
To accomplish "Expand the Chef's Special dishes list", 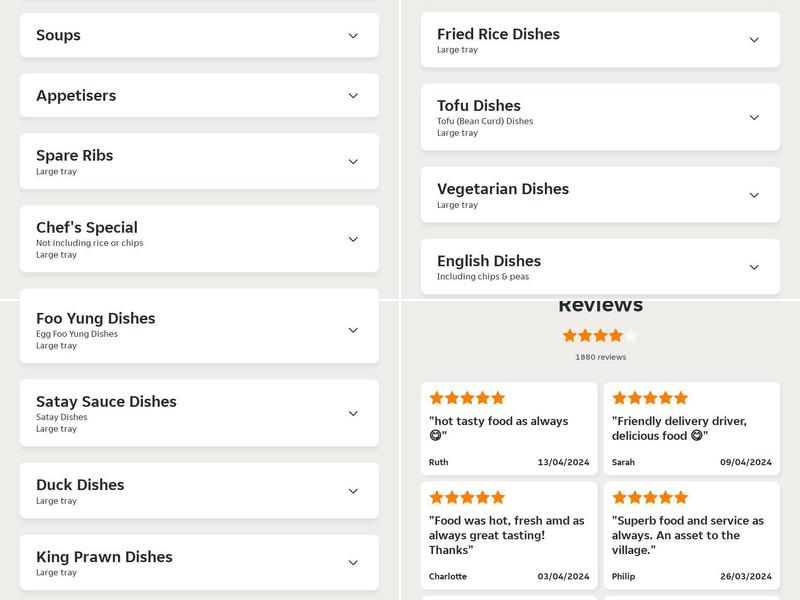I will point(352,239).
